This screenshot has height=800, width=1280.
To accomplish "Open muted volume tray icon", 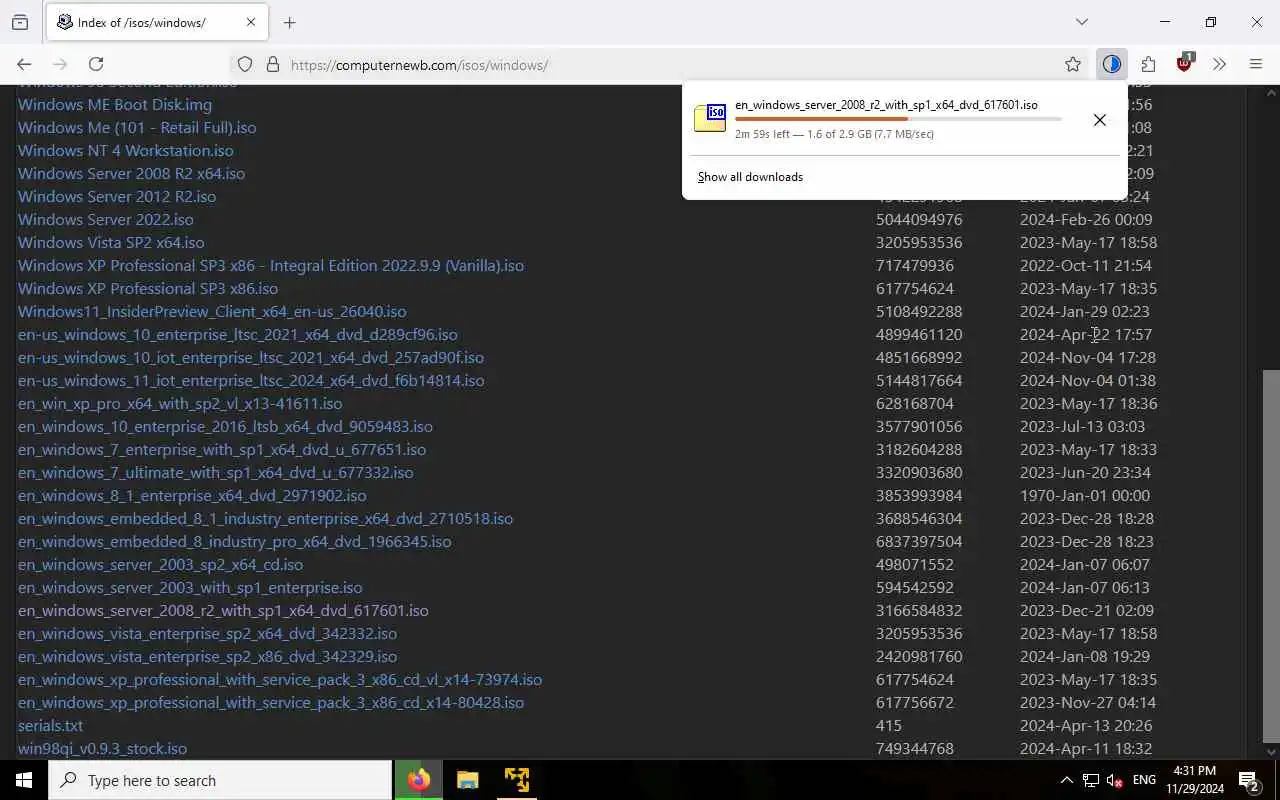I will click(1114, 780).
